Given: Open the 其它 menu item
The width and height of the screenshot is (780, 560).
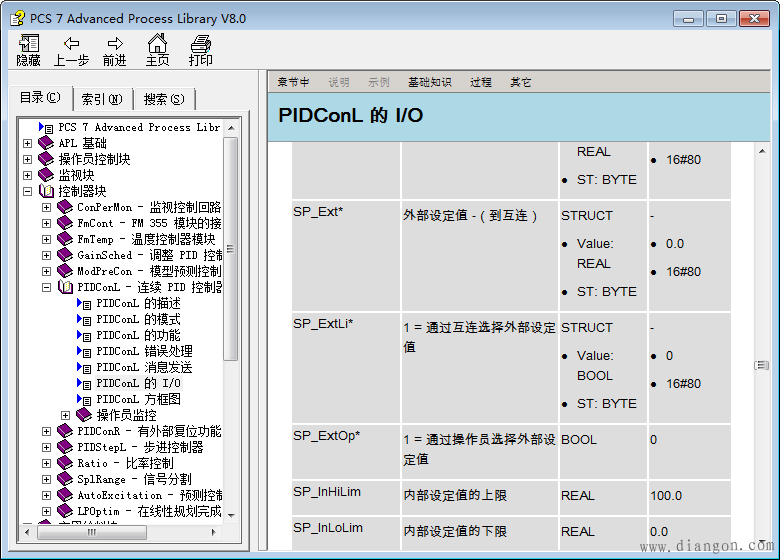Looking at the screenshot, I should (521, 82).
